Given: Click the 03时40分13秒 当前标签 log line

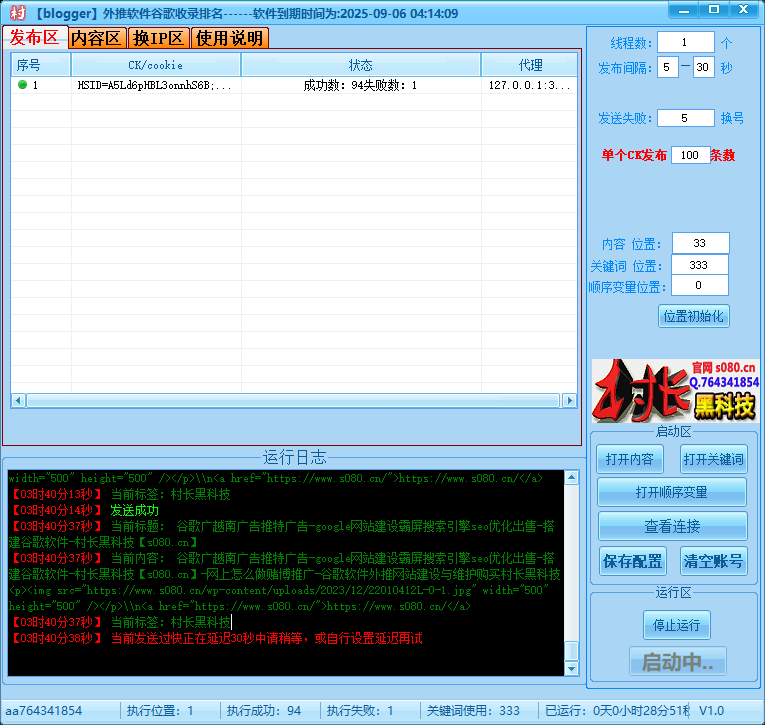Looking at the screenshot, I should (120, 494).
